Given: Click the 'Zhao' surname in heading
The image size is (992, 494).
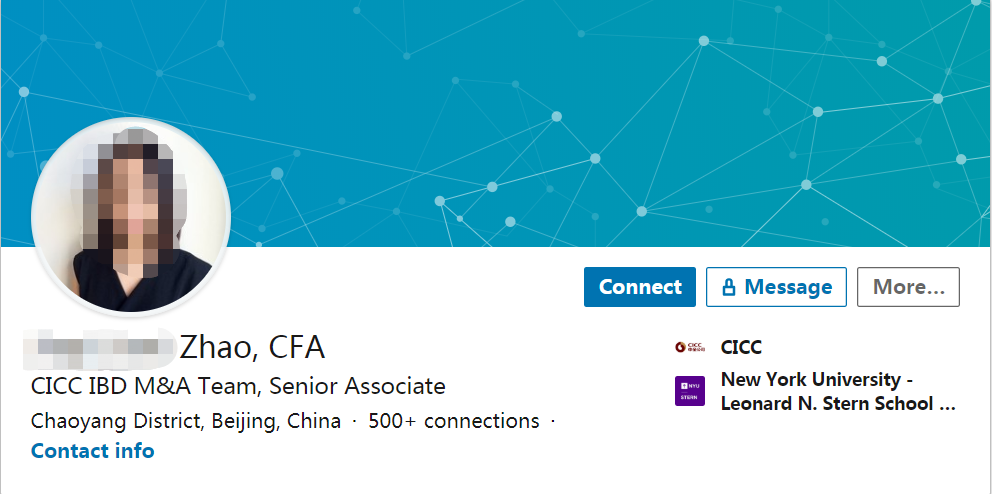Looking at the screenshot, I should (217, 347).
